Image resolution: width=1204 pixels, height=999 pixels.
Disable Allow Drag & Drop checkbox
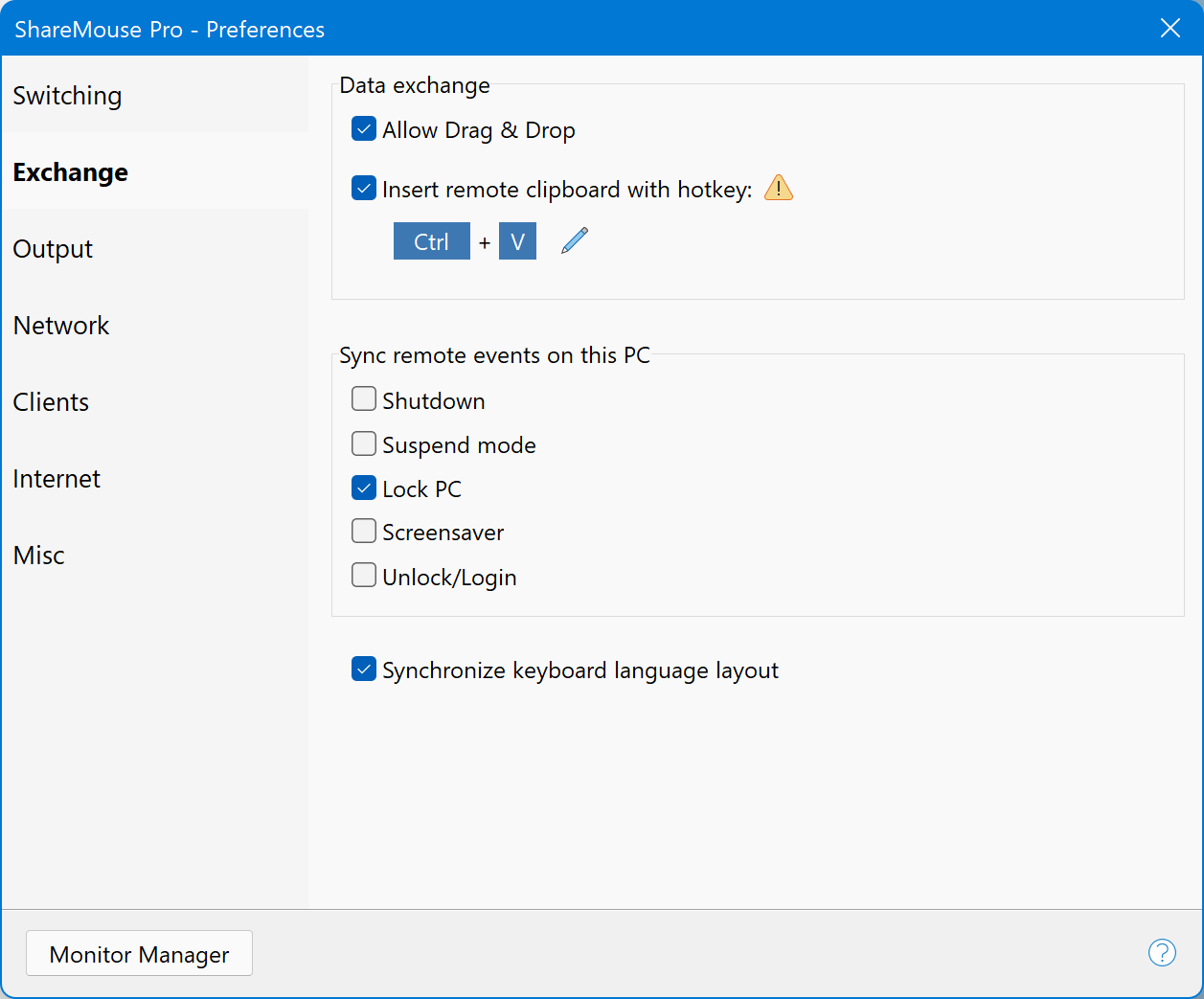click(364, 129)
